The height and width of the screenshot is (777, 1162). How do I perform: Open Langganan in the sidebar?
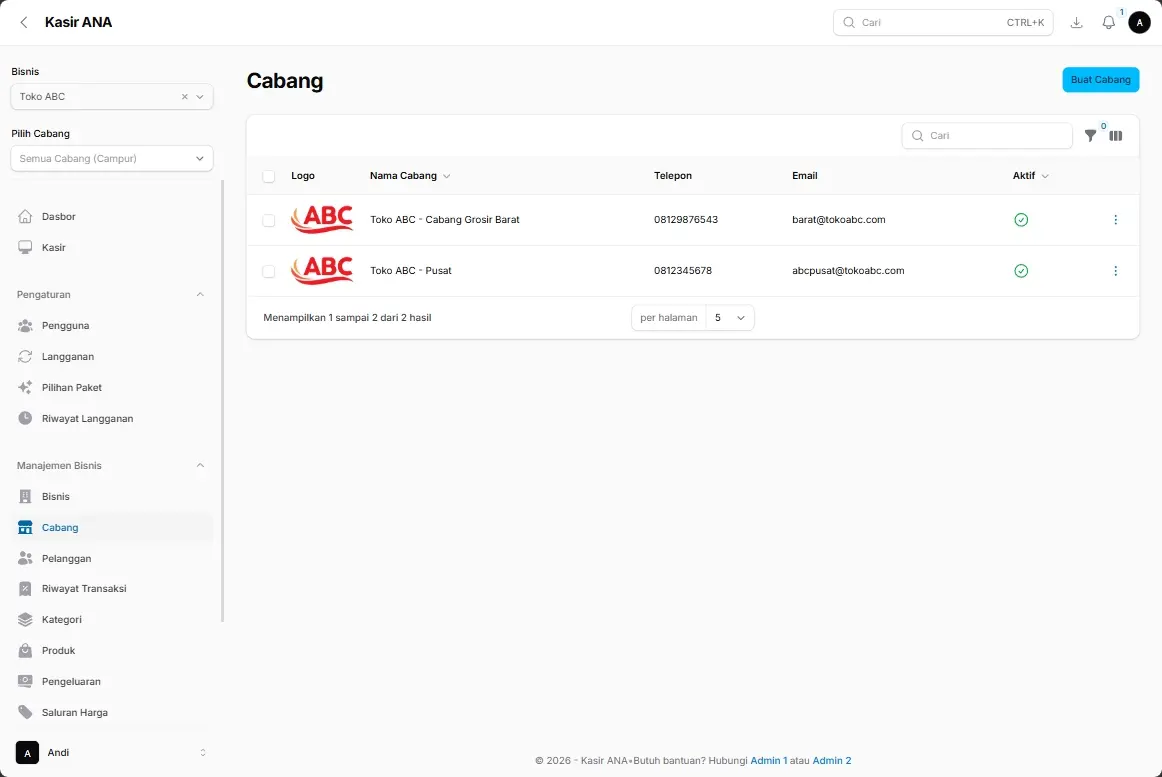click(112, 357)
